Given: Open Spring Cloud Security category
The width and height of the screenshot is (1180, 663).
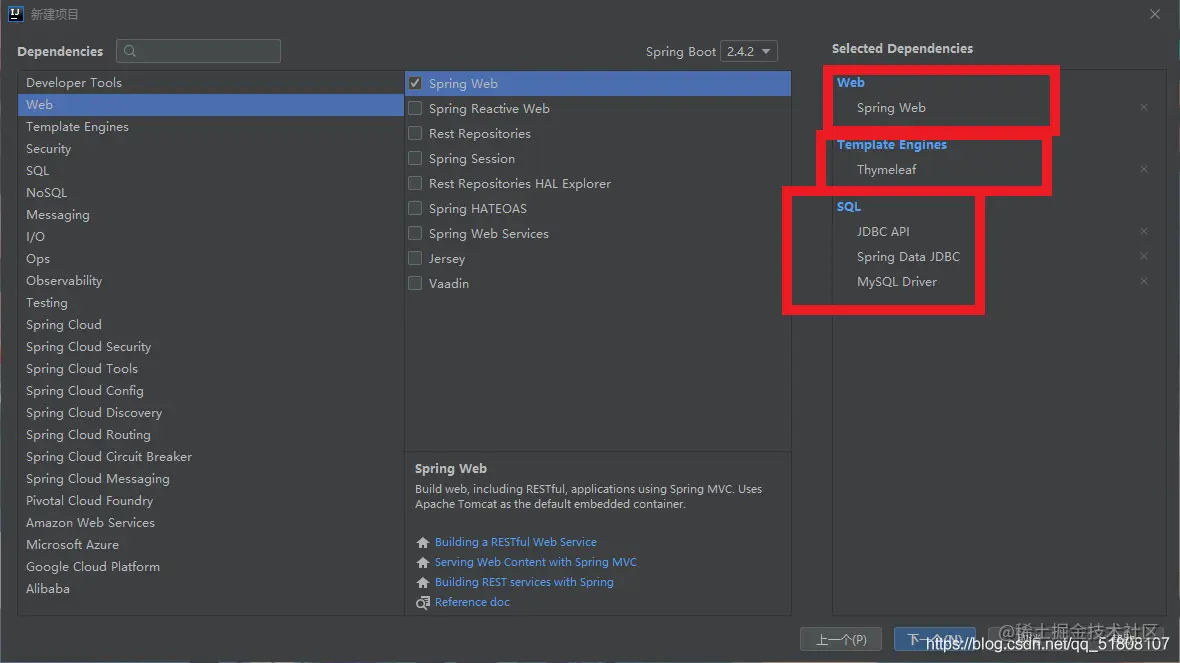Looking at the screenshot, I should 211,346.
